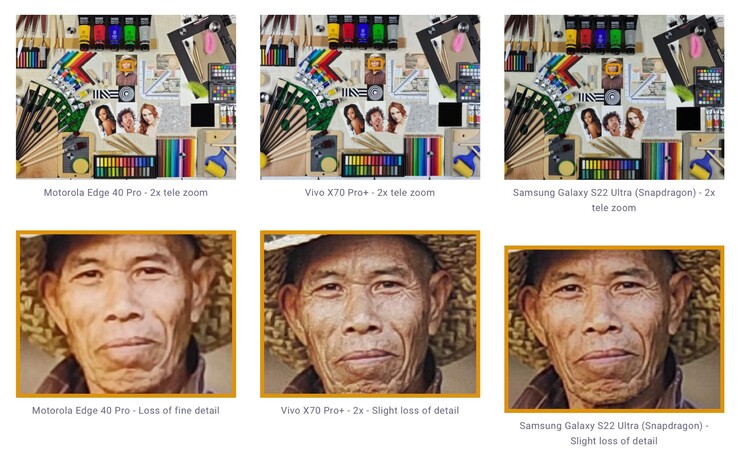The image size is (738, 455).
Task: Click colored pencils in Vivo chart image
Action: [x=424, y=156]
